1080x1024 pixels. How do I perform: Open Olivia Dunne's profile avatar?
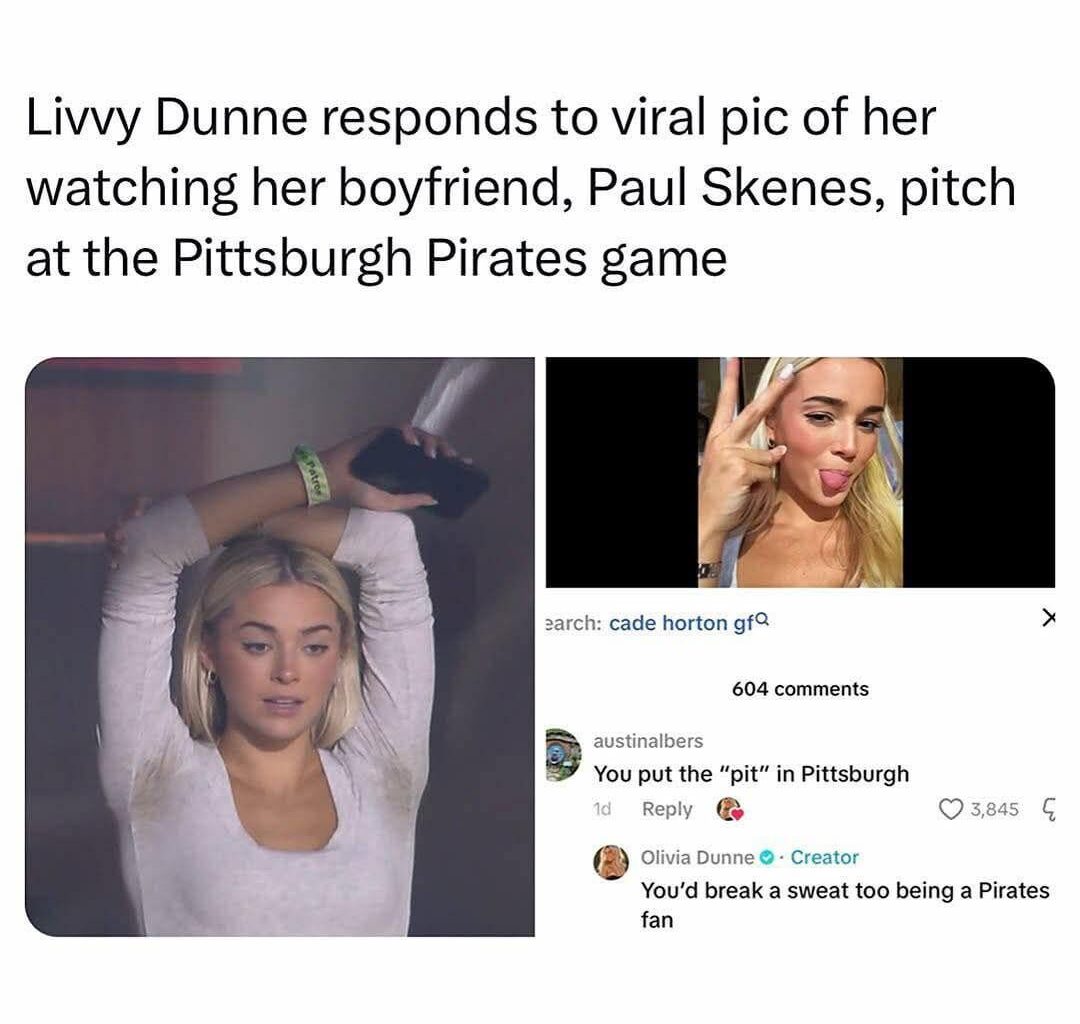611,862
